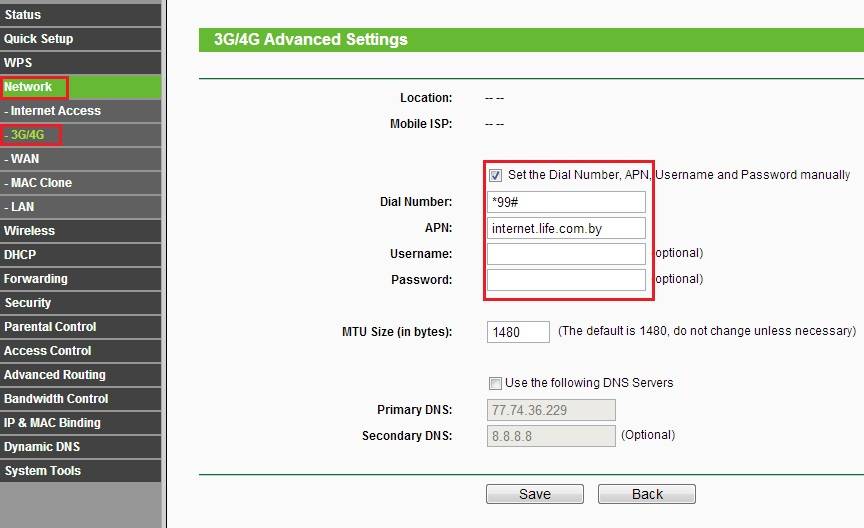Select the Network sidebar section

[x=80, y=87]
